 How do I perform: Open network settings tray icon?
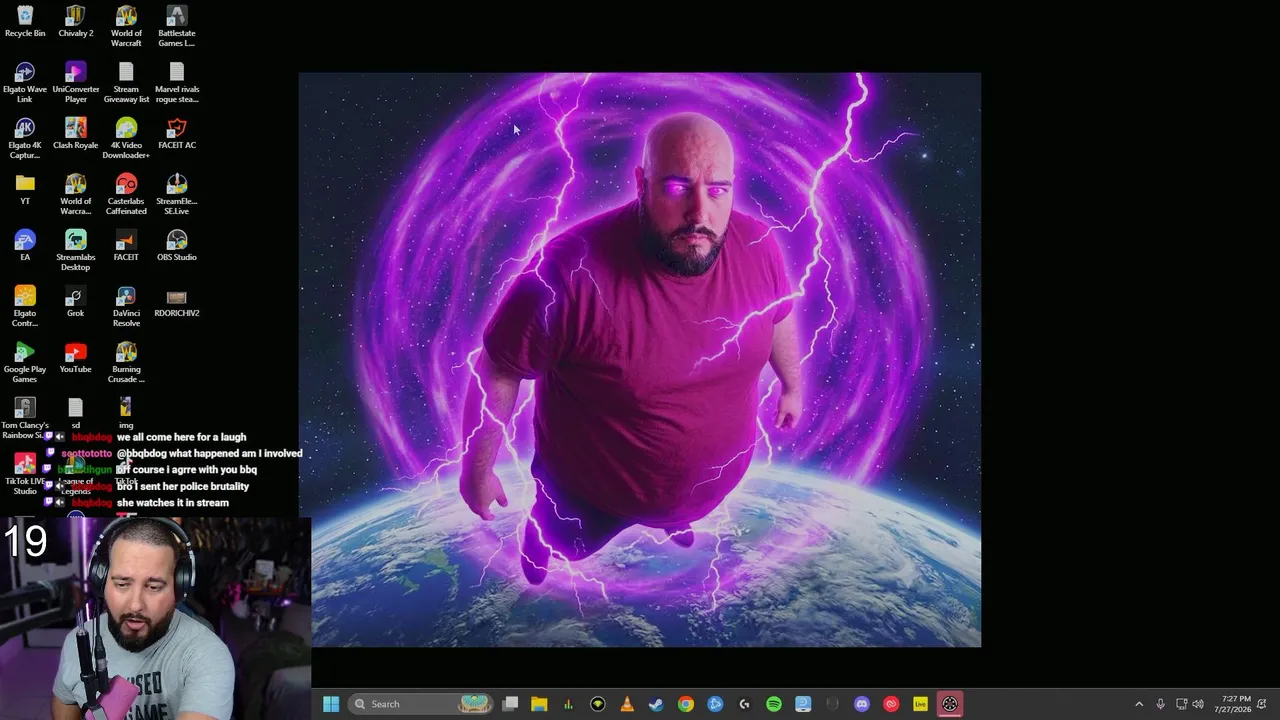[x=1181, y=704]
